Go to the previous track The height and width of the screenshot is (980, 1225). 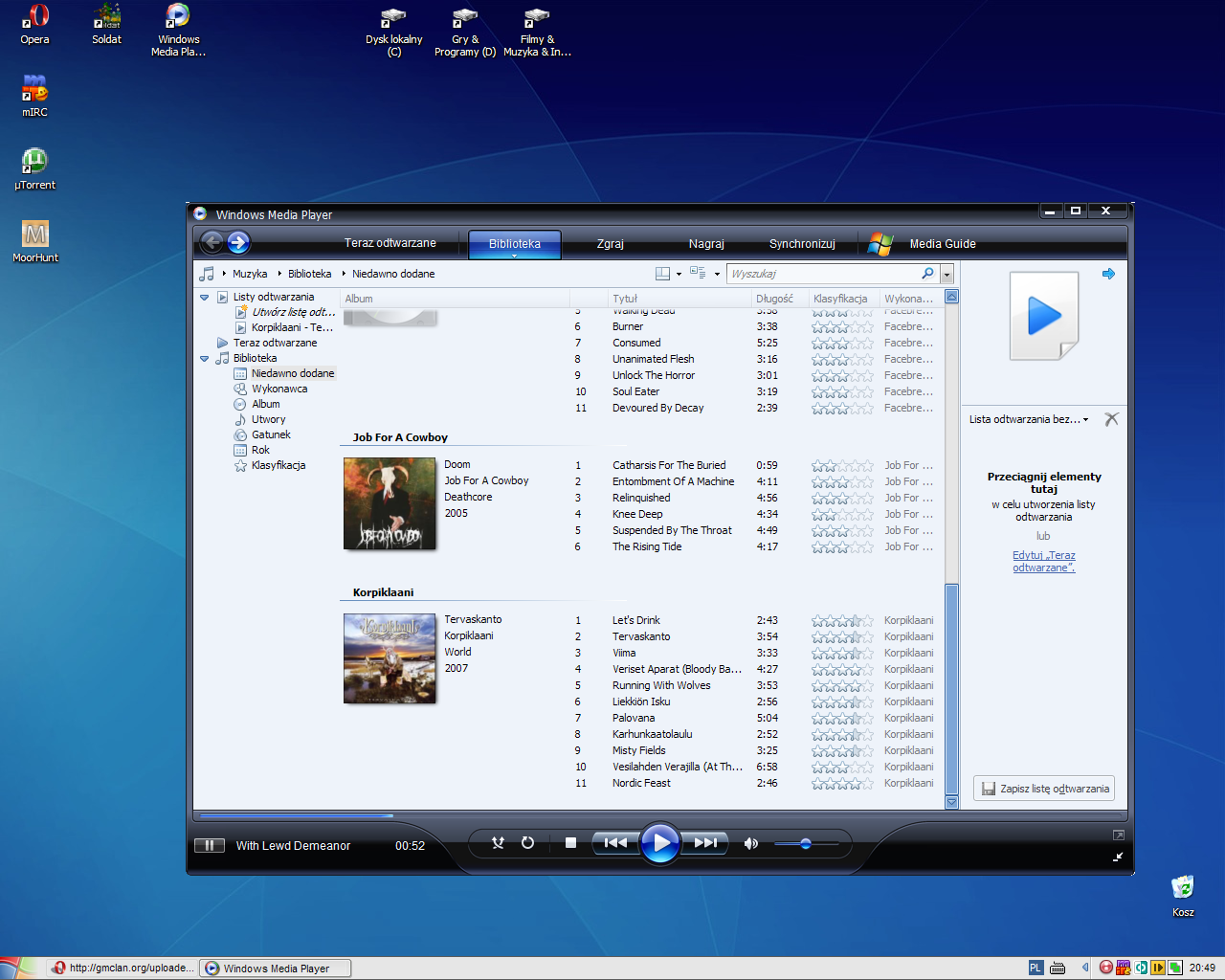[x=615, y=843]
